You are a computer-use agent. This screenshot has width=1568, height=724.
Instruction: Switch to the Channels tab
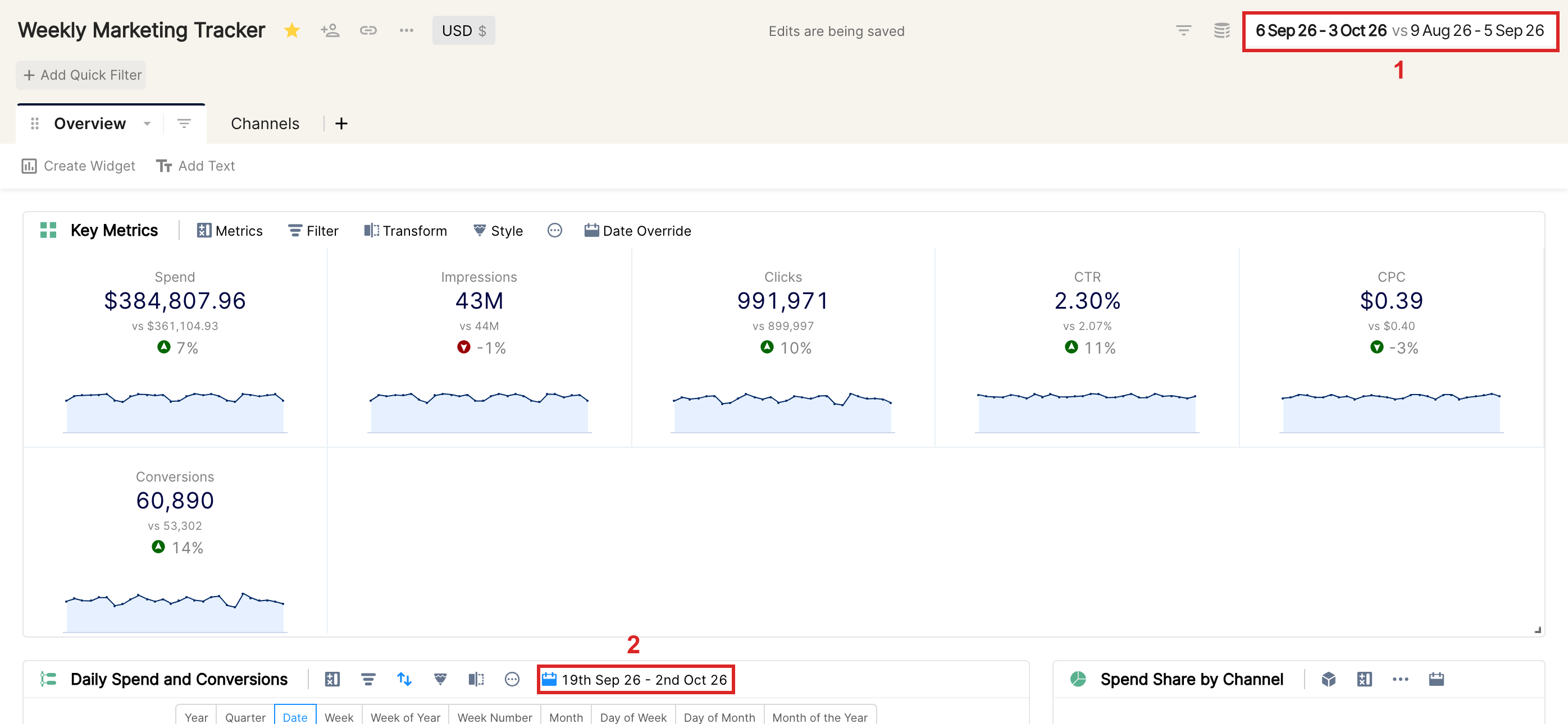tap(265, 123)
